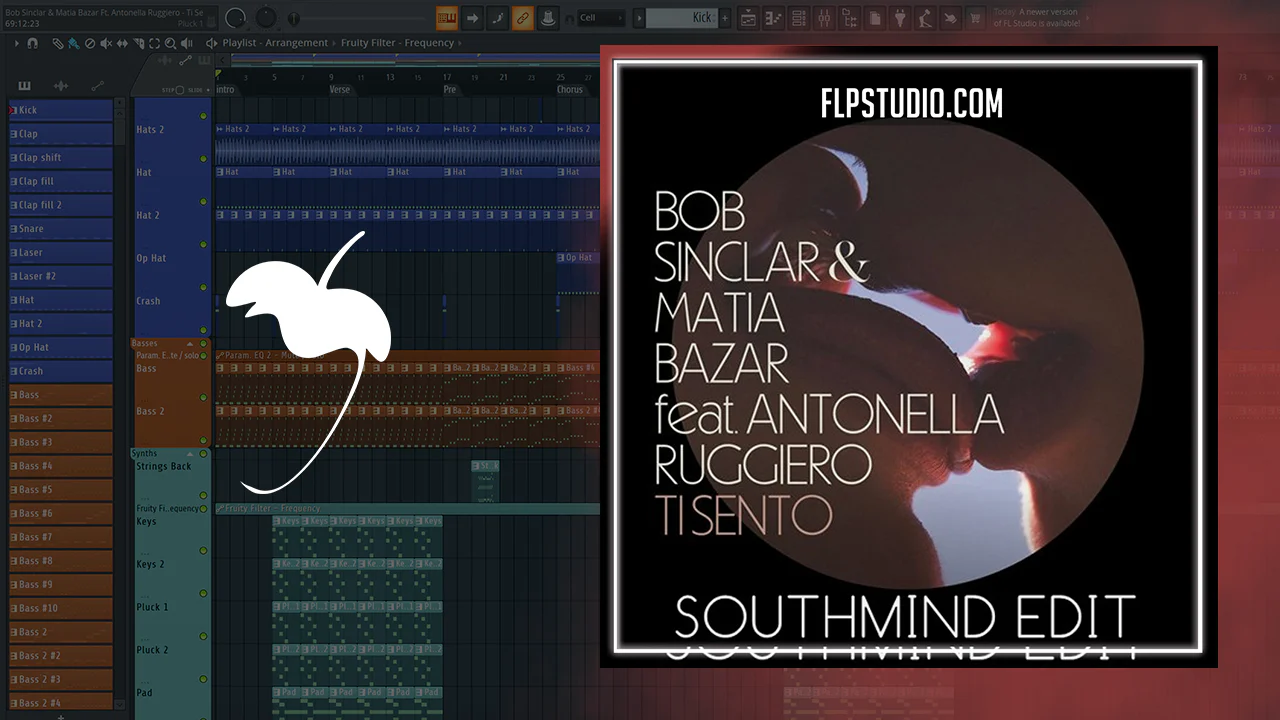Screen dimensions: 1280x720
Task: Click the top hat icon in toolbar
Action: coord(547,17)
